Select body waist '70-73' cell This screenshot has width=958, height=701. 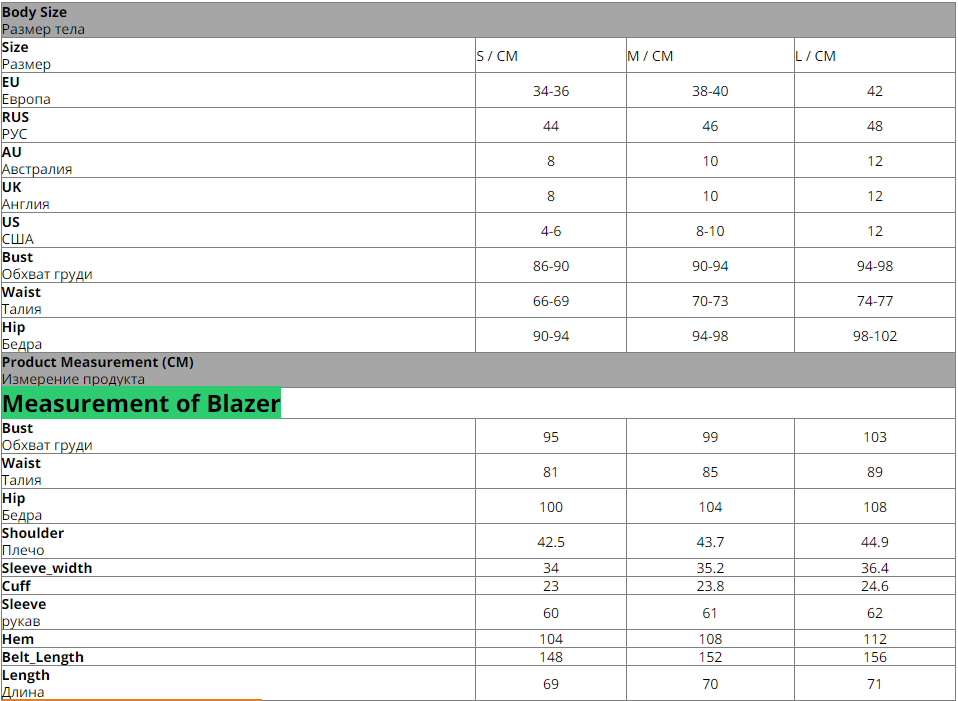pyautogui.click(x=711, y=301)
